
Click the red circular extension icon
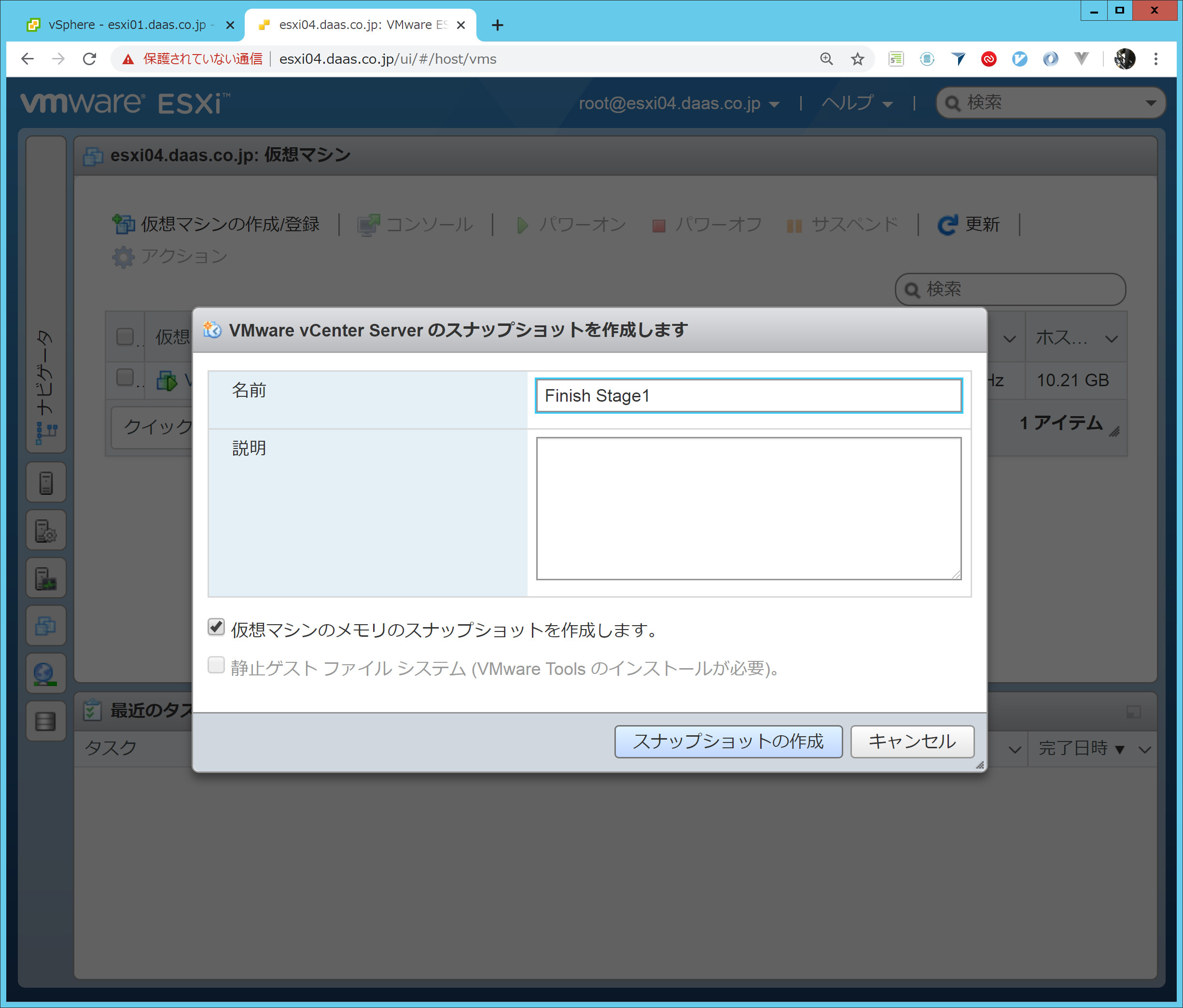989,59
